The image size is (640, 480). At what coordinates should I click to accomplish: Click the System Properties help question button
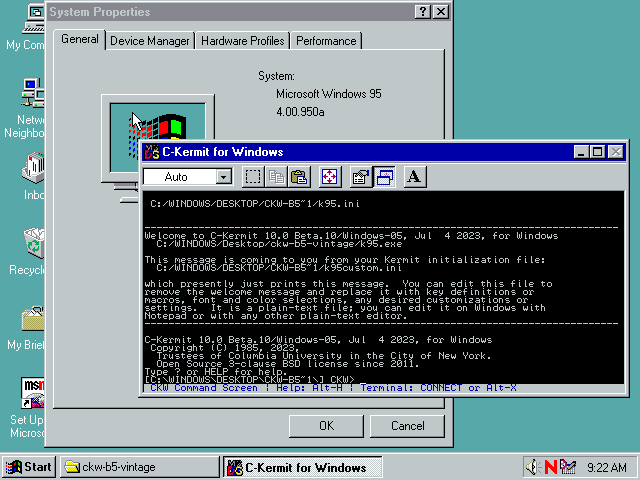(x=423, y=12)
